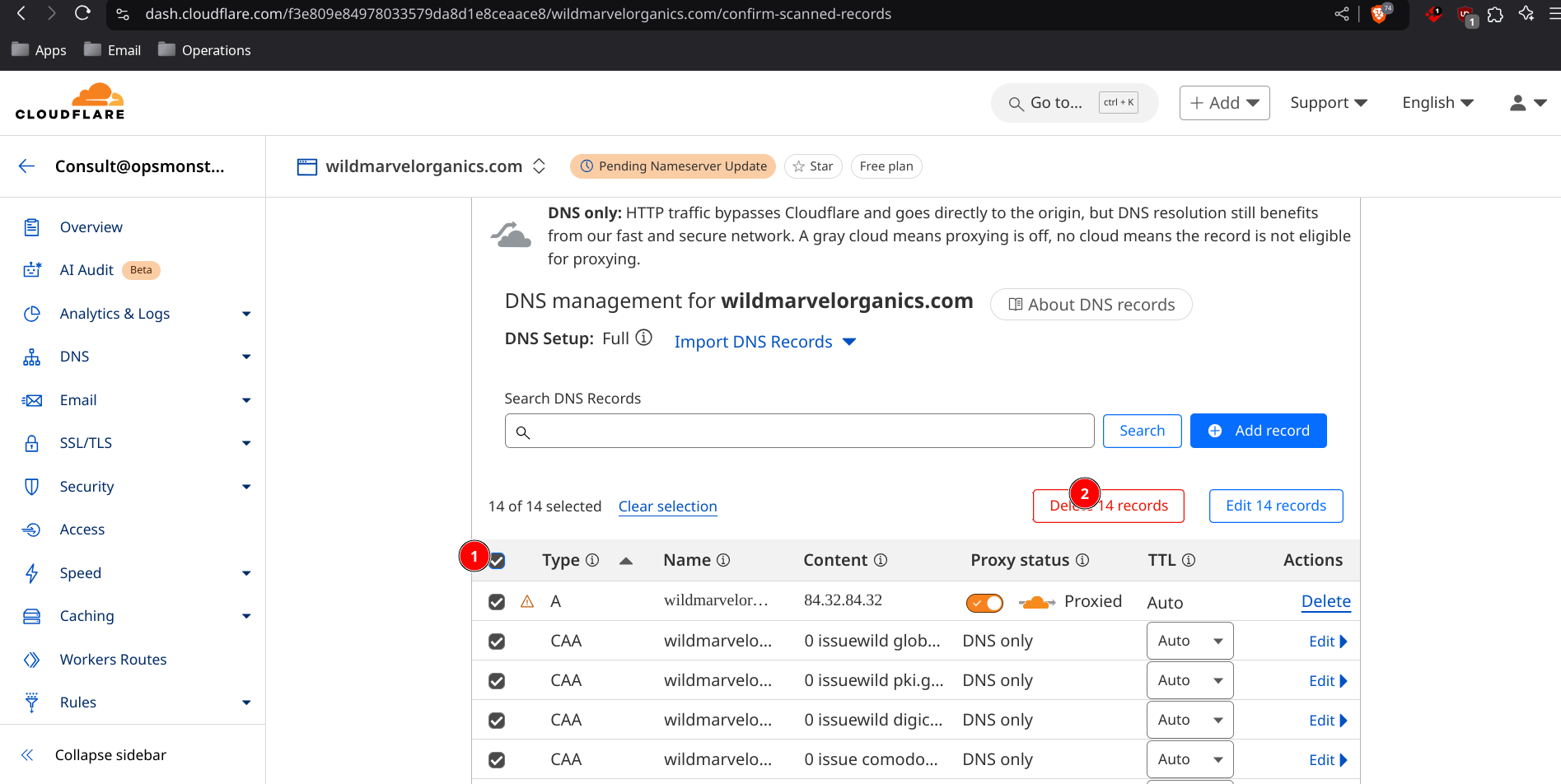The image size is (1561, 784).
Task: Click the Clear selection link
Action: click(667, 506)
